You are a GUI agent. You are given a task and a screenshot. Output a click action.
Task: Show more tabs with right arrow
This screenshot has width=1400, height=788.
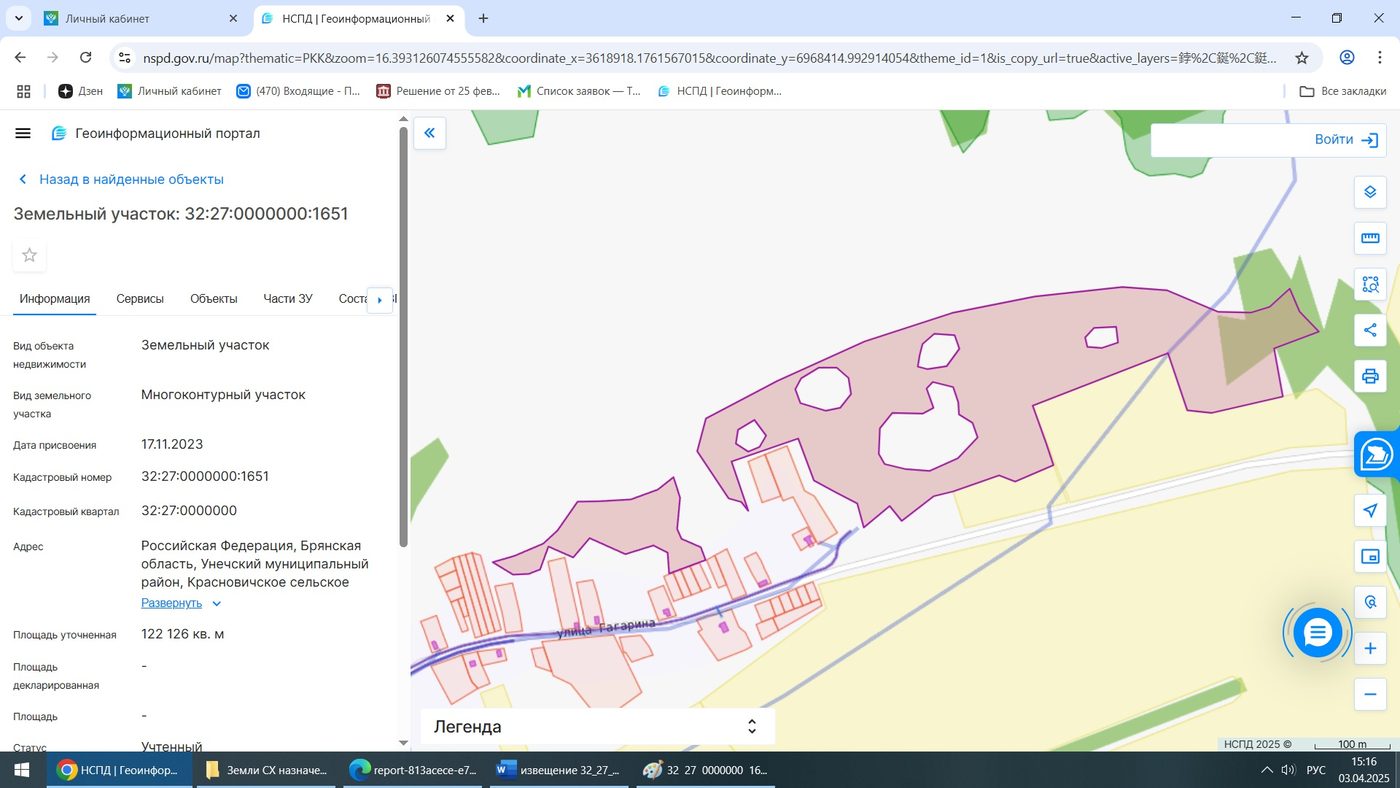coord(380,299)
